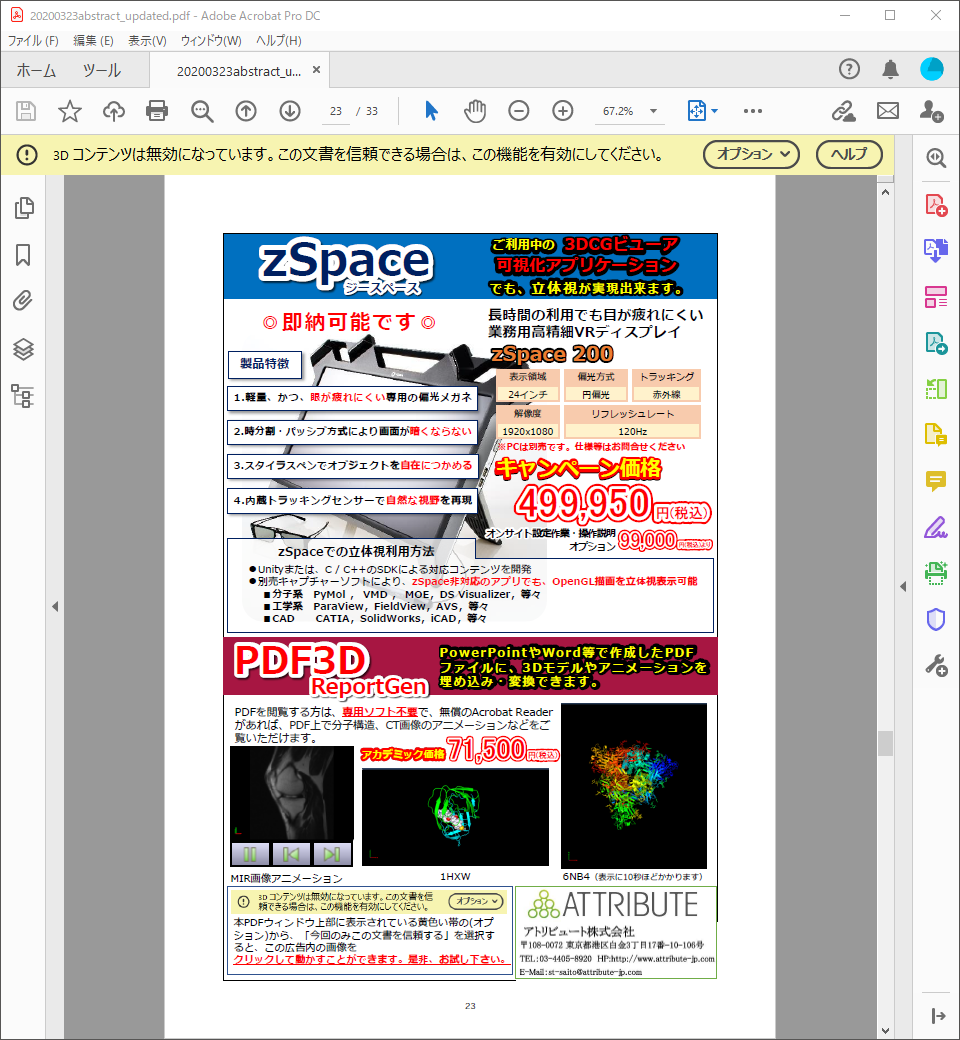Open the bookmarks panel

(23, 255)
